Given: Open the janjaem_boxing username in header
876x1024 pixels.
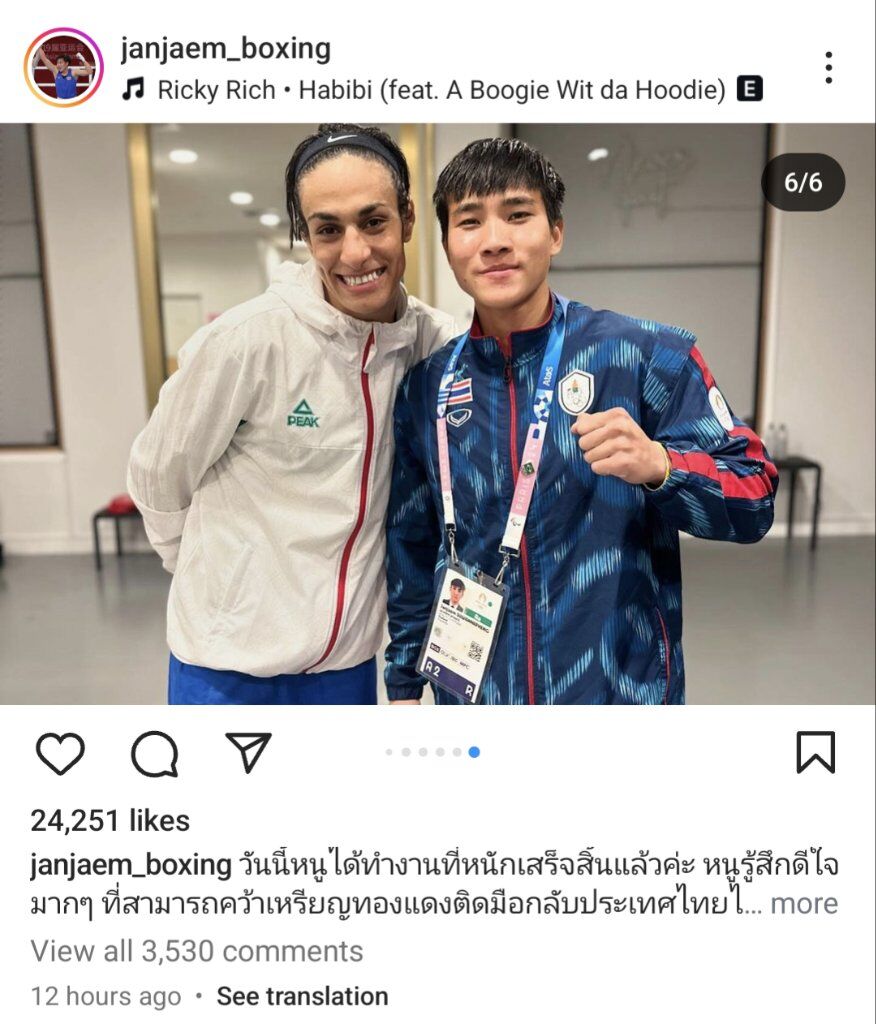Looking at the screenshot, I should click(225, 50).
